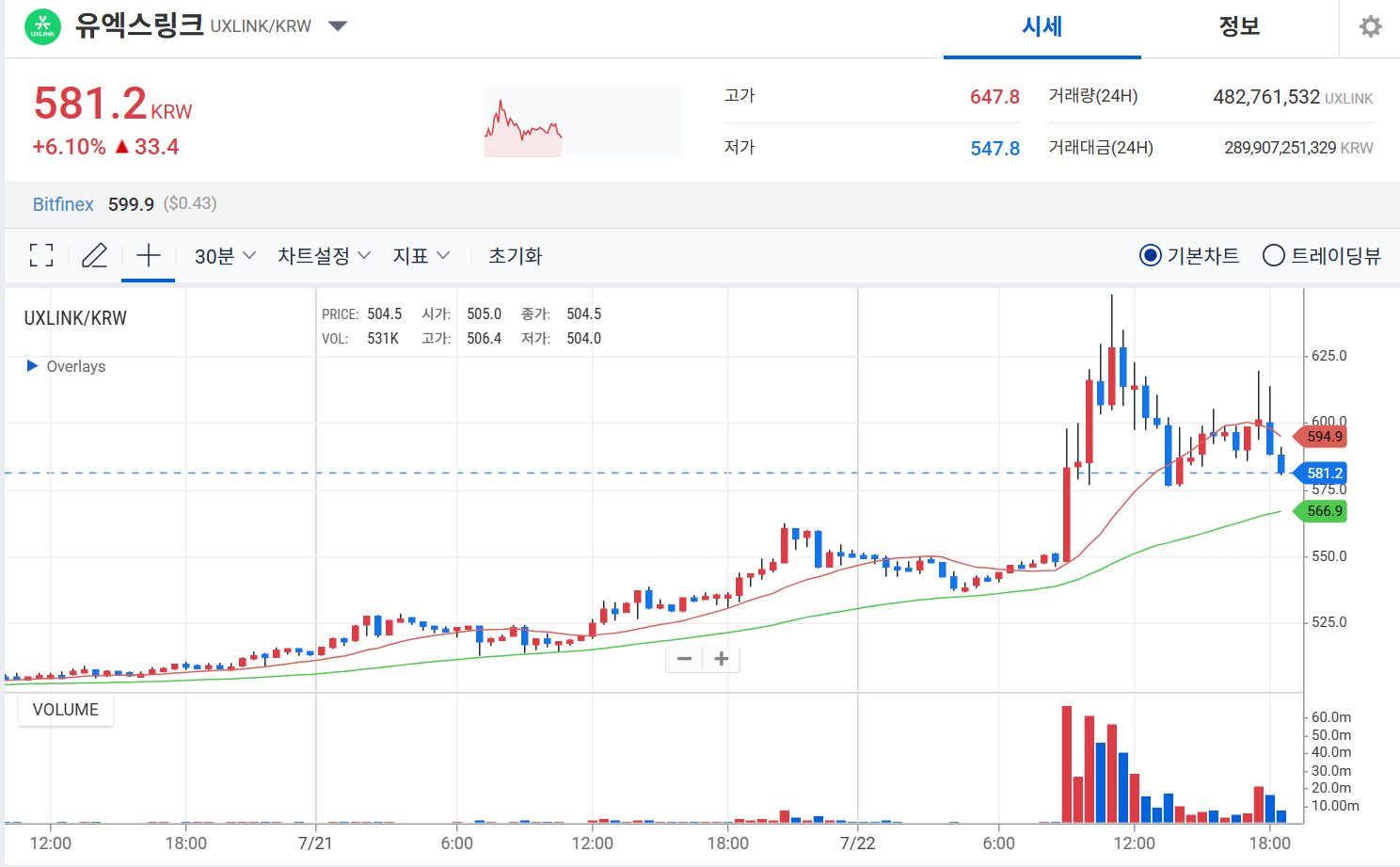
Task: Select the 트레이딩뷰 radio option
Action: 1322,255
